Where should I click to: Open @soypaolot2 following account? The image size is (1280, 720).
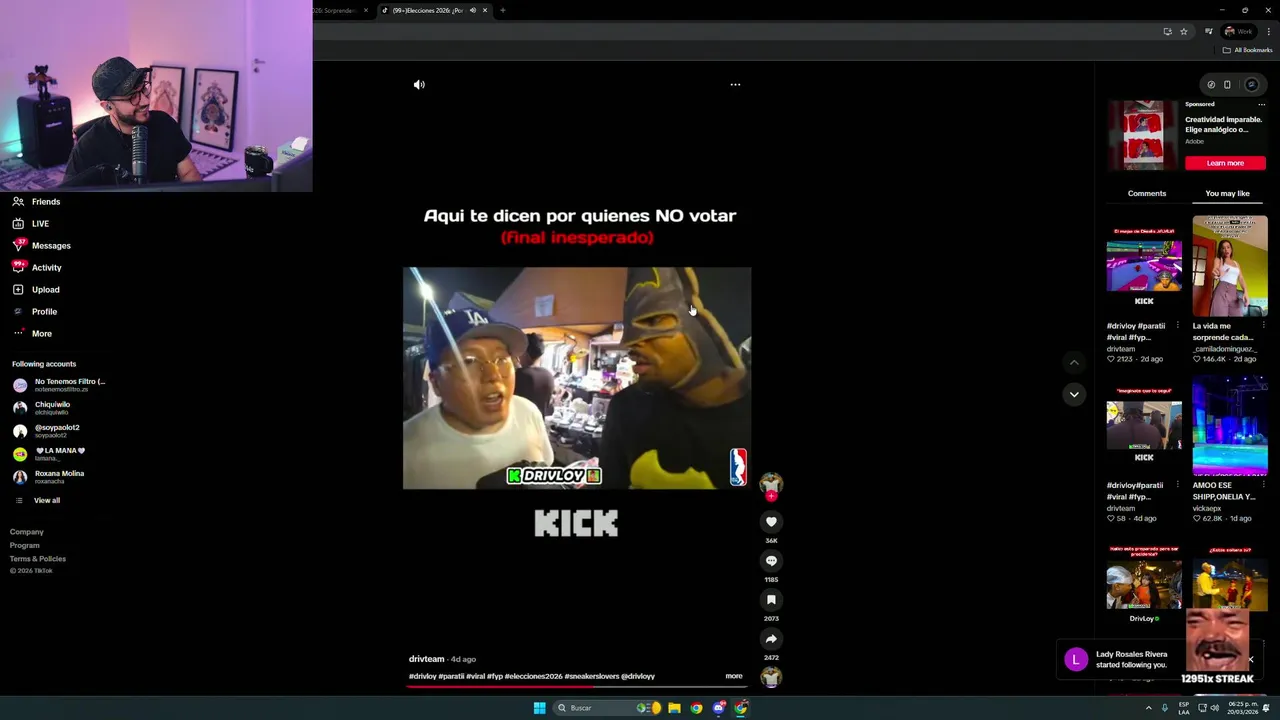[x=46, y=430]
